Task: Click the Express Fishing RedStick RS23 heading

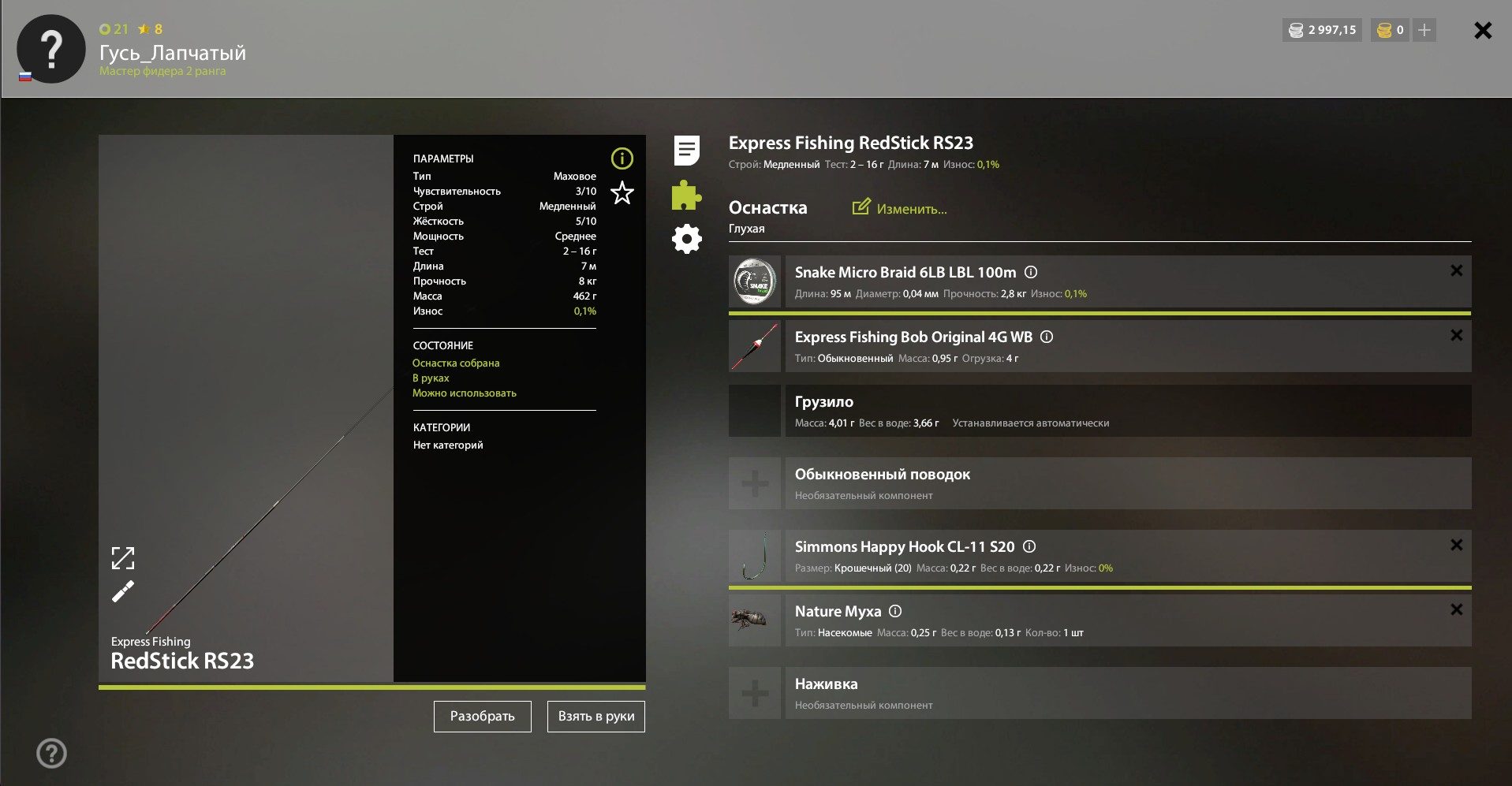Action: coord(851,143)
